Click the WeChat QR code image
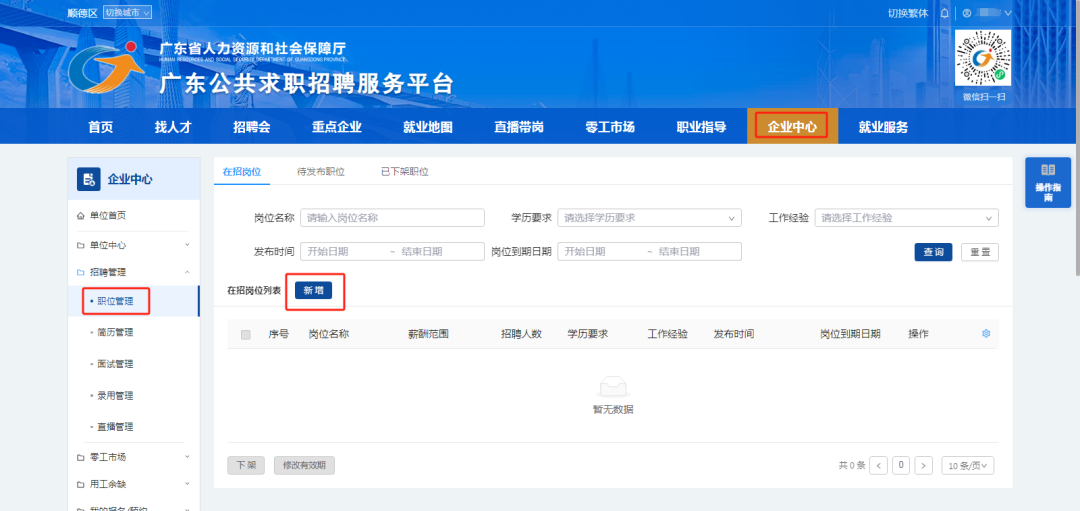This screenshot has width=1080, height=511. coord(982,59)
